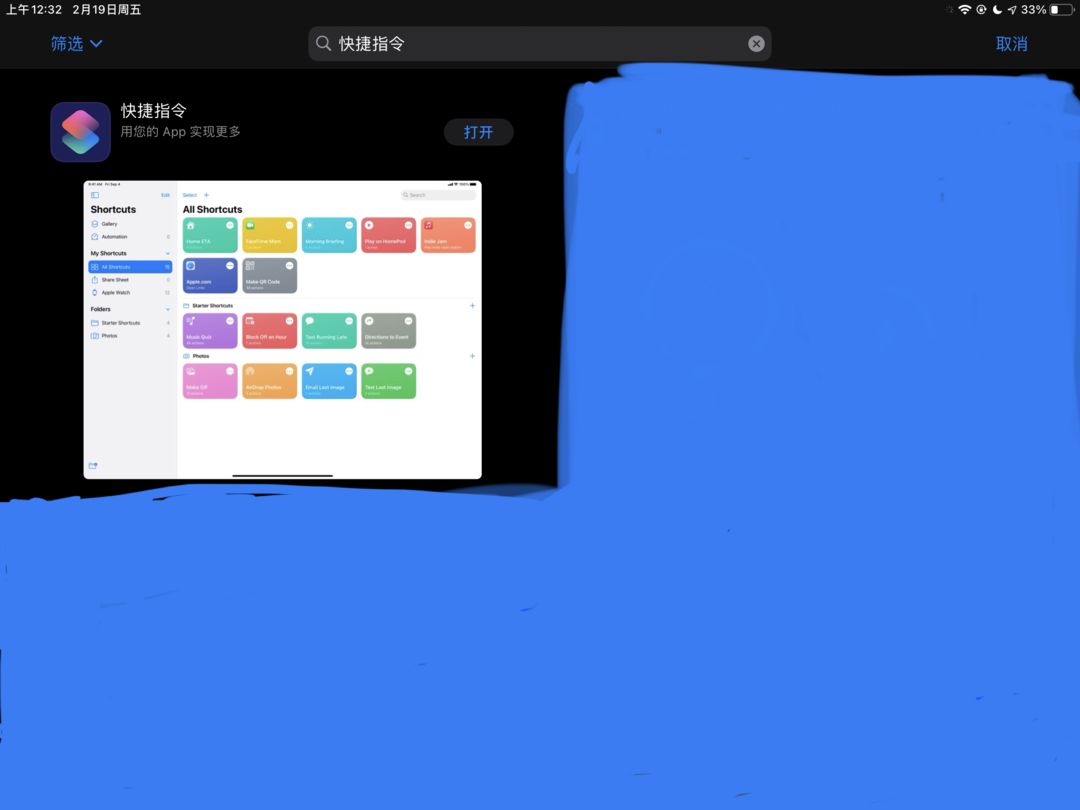The image size is (1080, 810).
Task: Tap the 33% battery percentage
Action: [1033, 10]
